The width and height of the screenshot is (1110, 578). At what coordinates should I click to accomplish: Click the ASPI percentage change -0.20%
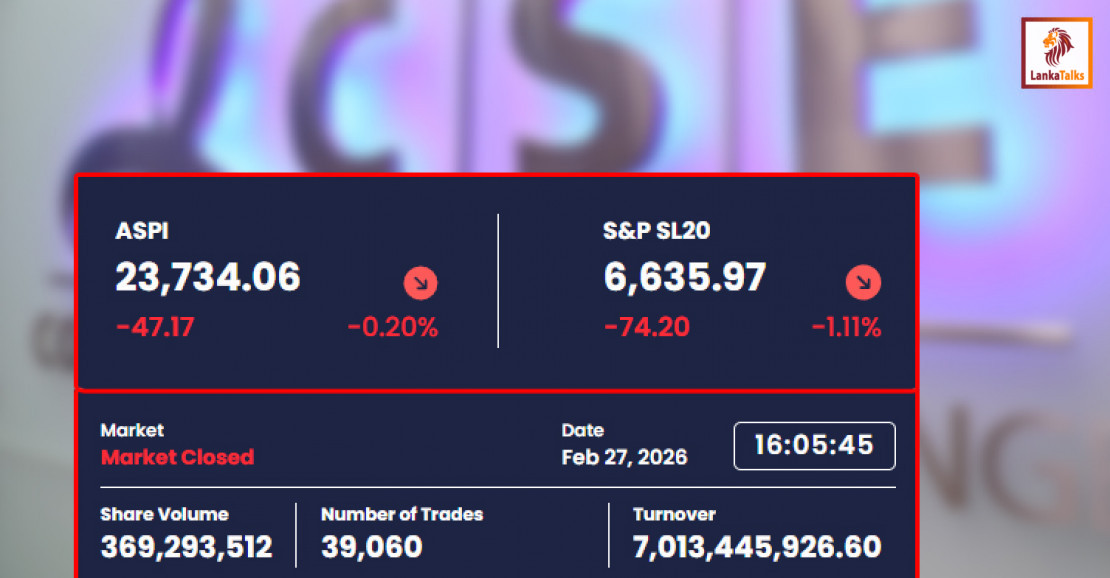(x=392, y=327)
